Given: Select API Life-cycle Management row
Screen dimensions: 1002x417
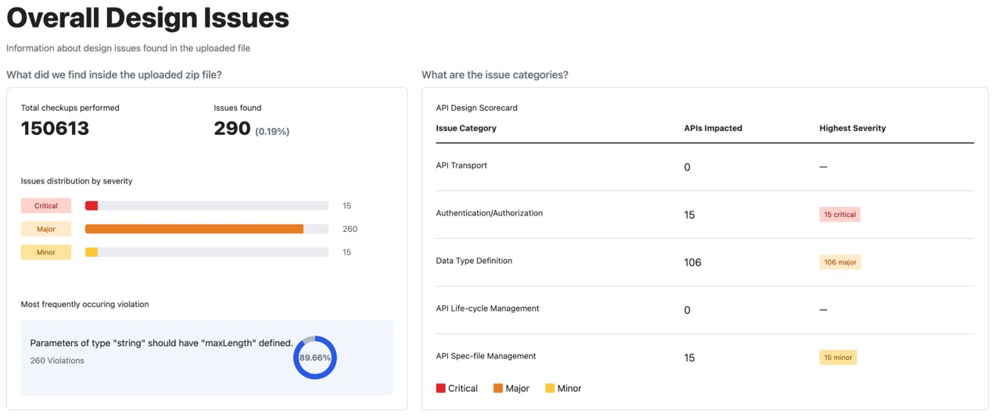Looking at the screenshot, I should click(487, 309).
